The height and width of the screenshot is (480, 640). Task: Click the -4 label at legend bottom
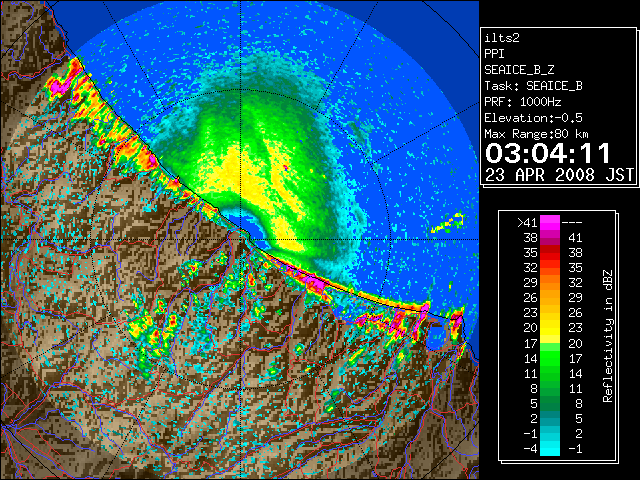[531, 449]
